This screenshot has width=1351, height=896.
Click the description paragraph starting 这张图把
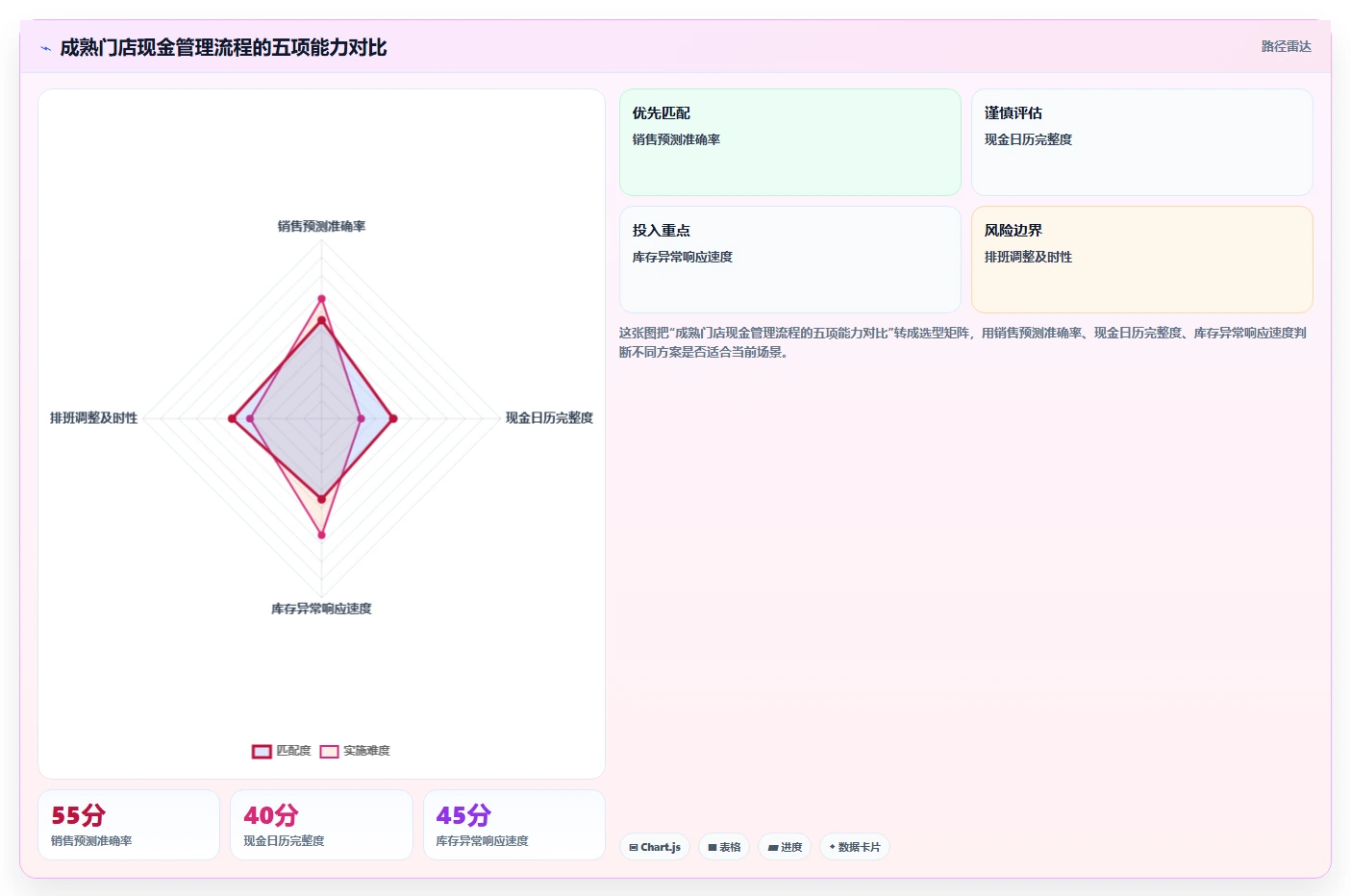(963, 342)
